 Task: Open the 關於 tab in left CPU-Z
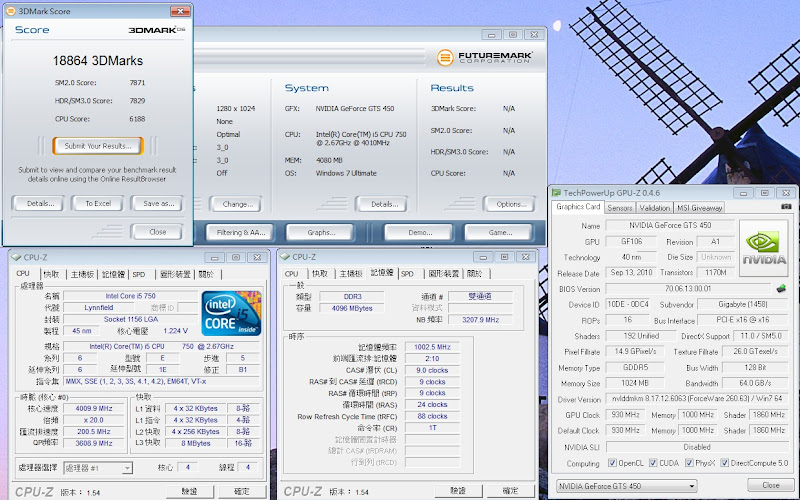click(x=206, y=274)
